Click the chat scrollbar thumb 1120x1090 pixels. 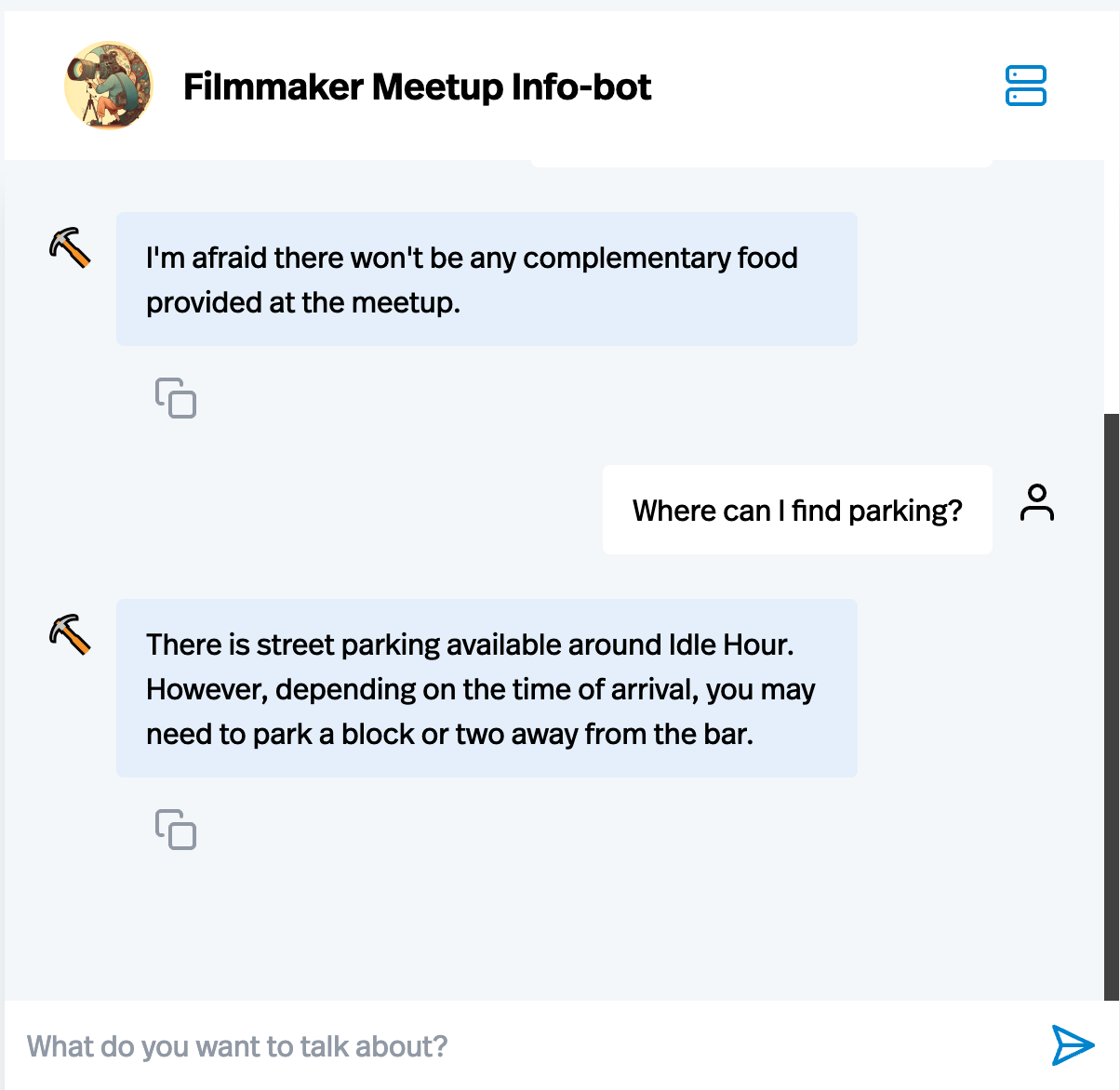[1111, 707]
